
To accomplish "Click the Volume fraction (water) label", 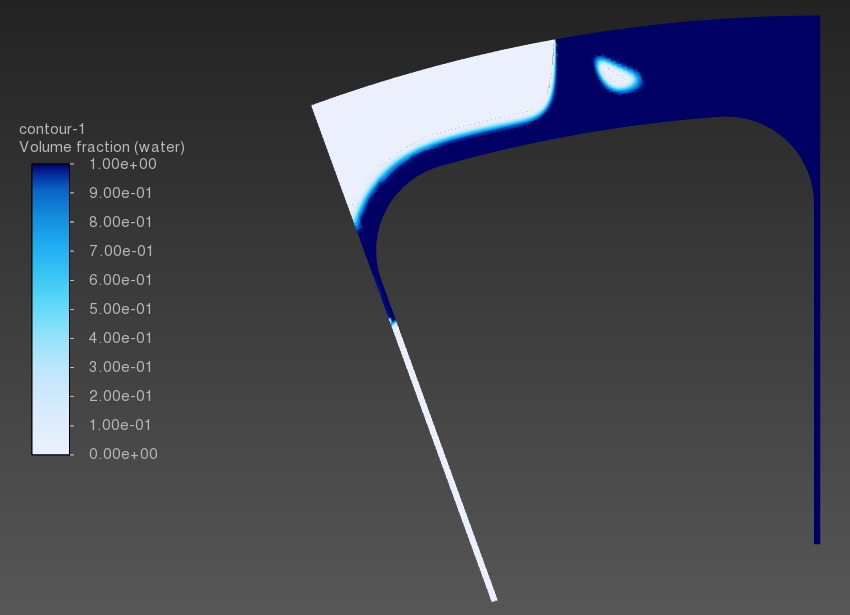I will 102,147.
